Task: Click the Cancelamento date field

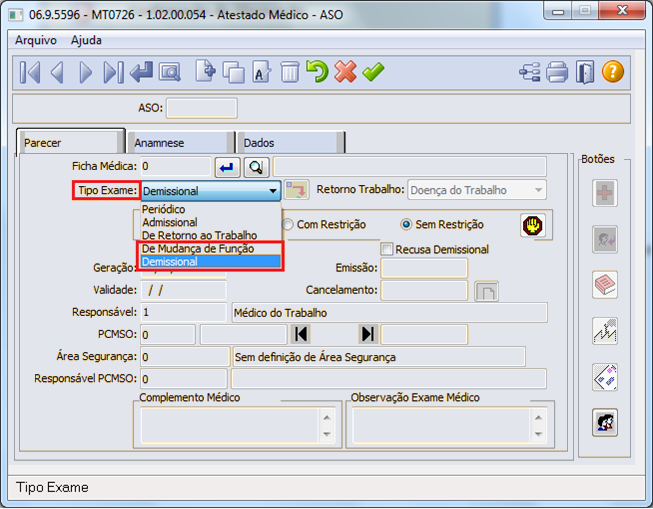Action: [x=424, y=290]
